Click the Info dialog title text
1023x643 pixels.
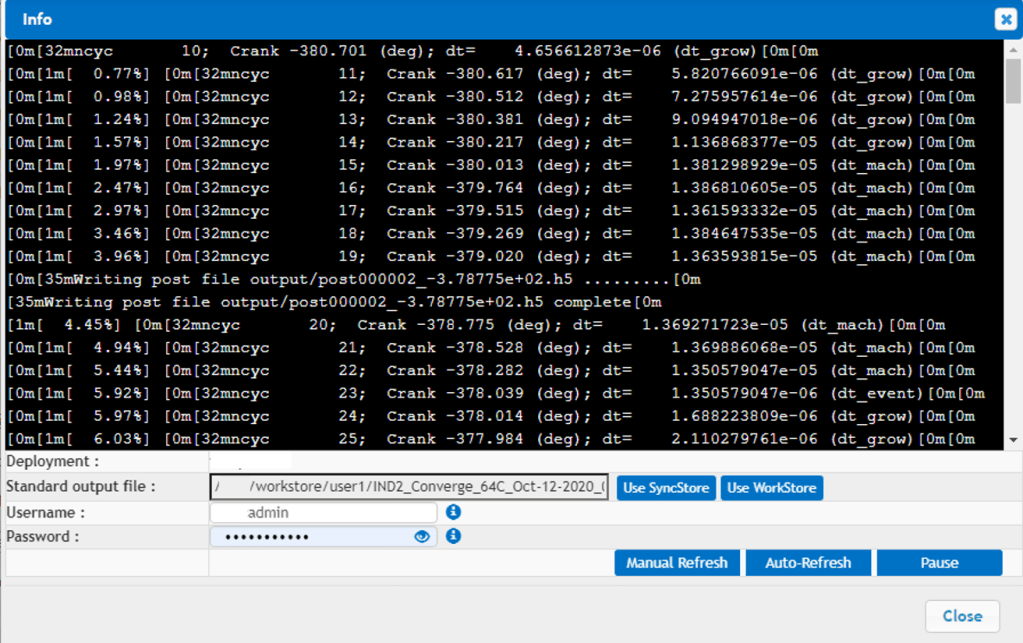click(37, 19)
